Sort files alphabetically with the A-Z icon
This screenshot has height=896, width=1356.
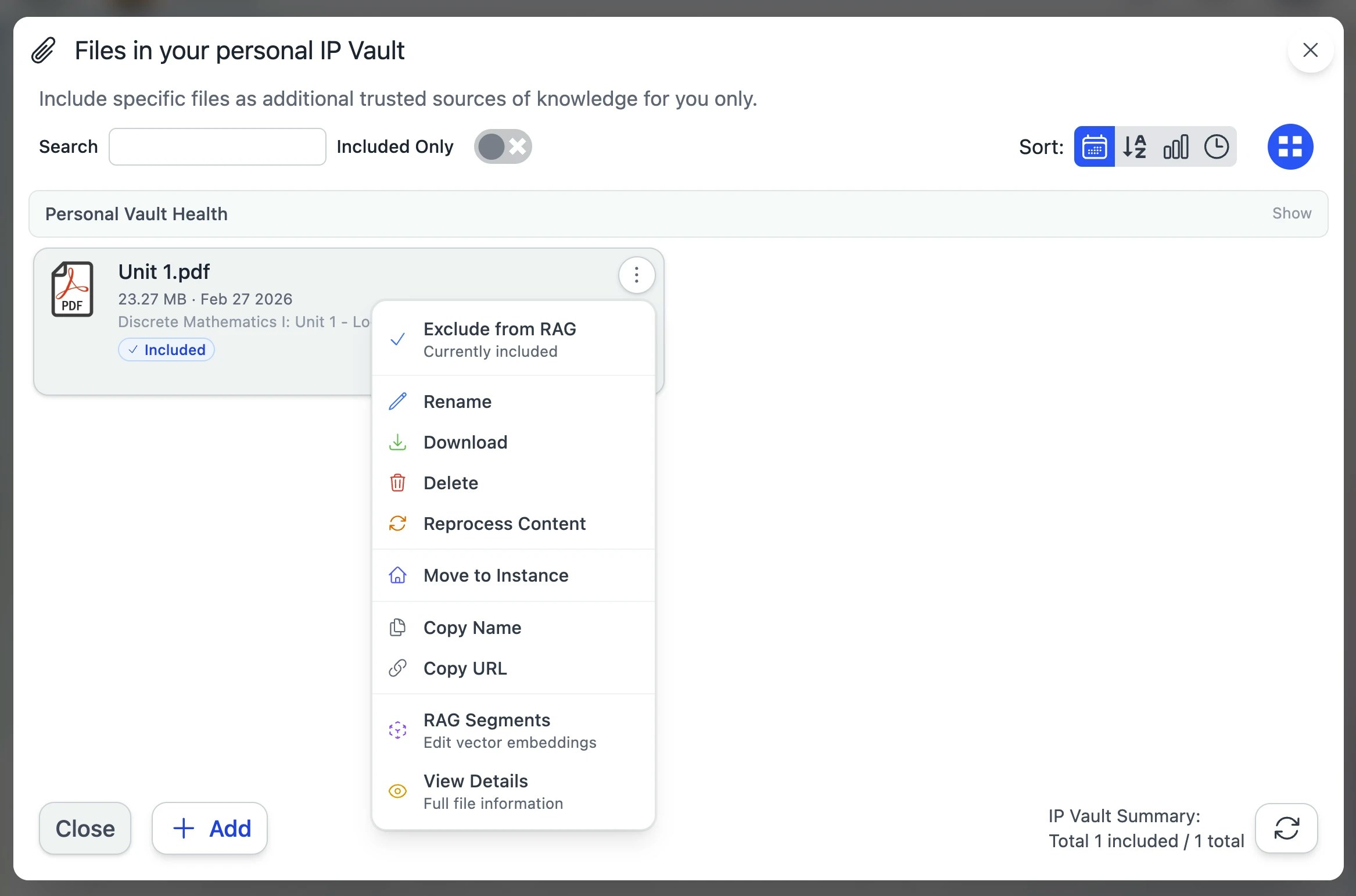(1135, 146)
